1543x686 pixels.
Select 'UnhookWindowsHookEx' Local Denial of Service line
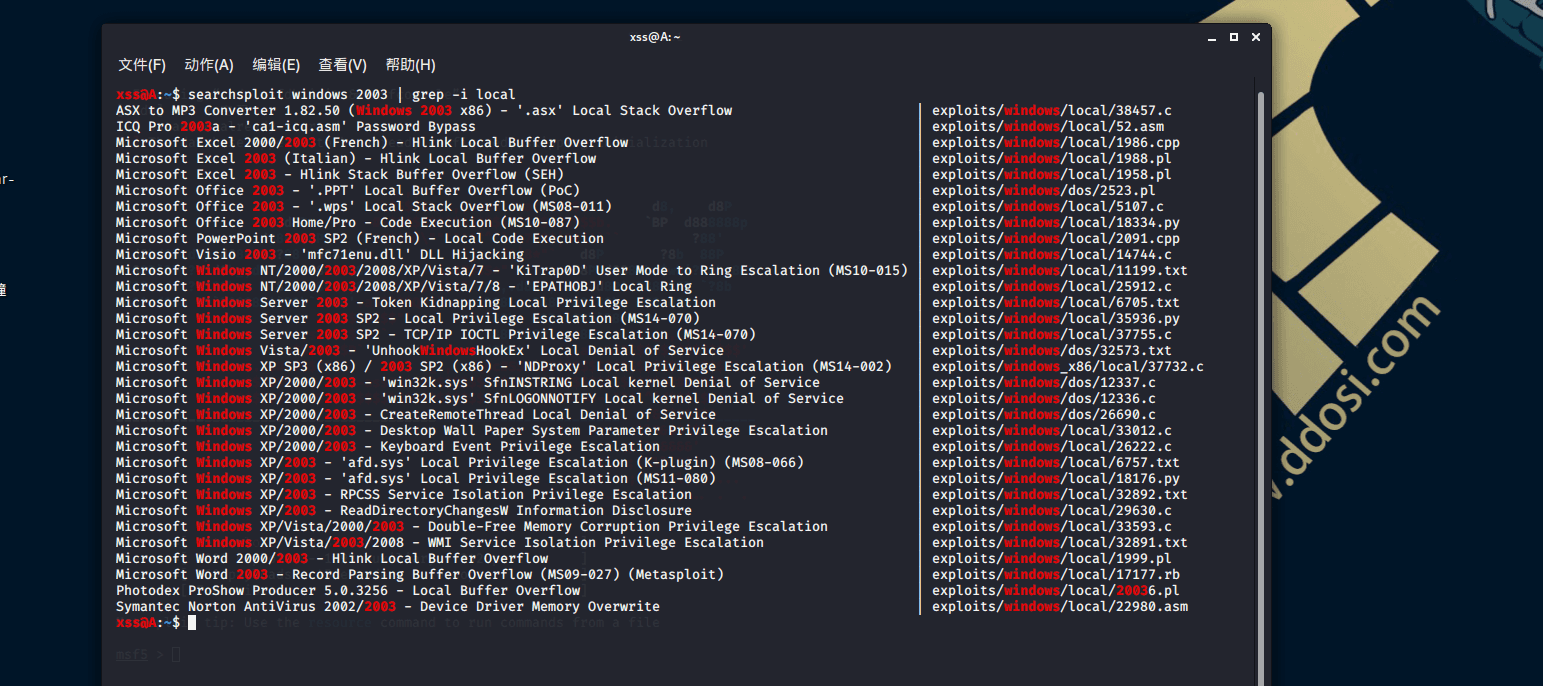point(420,351)
